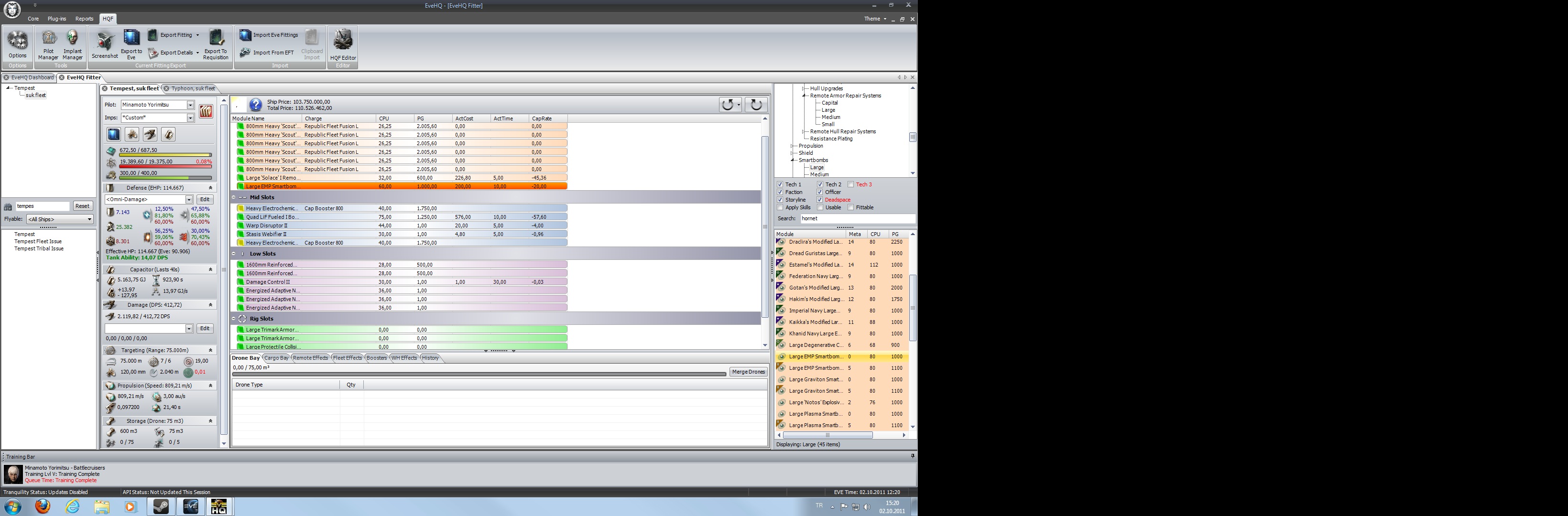Switch to the Cargo Bay tab

point(276,358)
